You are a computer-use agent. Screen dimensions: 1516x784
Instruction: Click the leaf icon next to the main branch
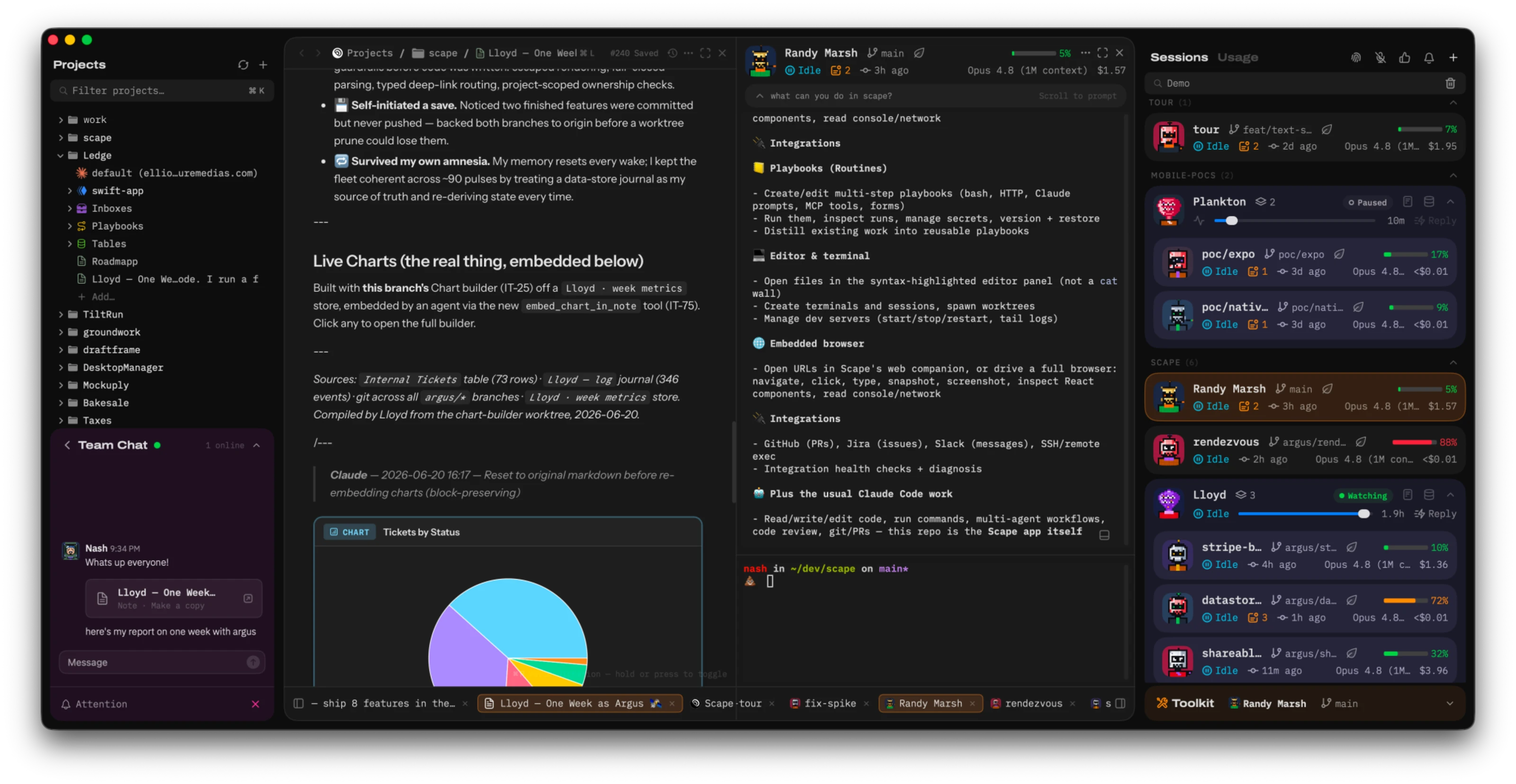919,53
